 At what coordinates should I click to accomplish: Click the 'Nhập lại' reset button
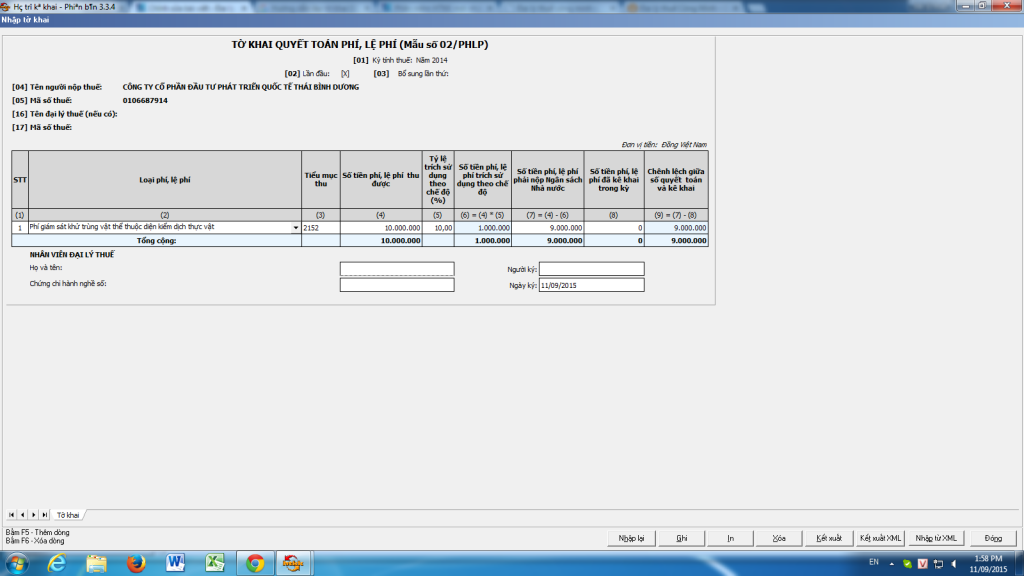[631, 538]
